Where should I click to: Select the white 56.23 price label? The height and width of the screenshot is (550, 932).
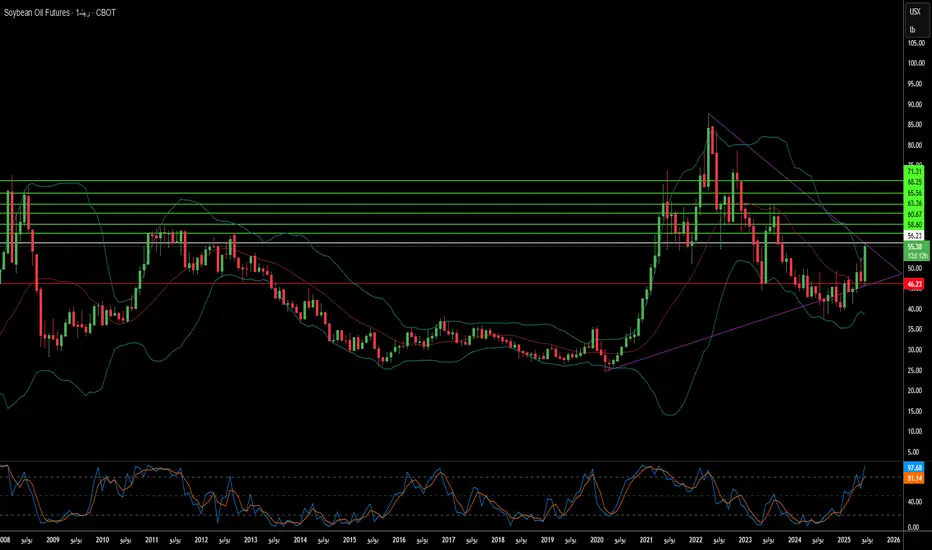[914, 235]
